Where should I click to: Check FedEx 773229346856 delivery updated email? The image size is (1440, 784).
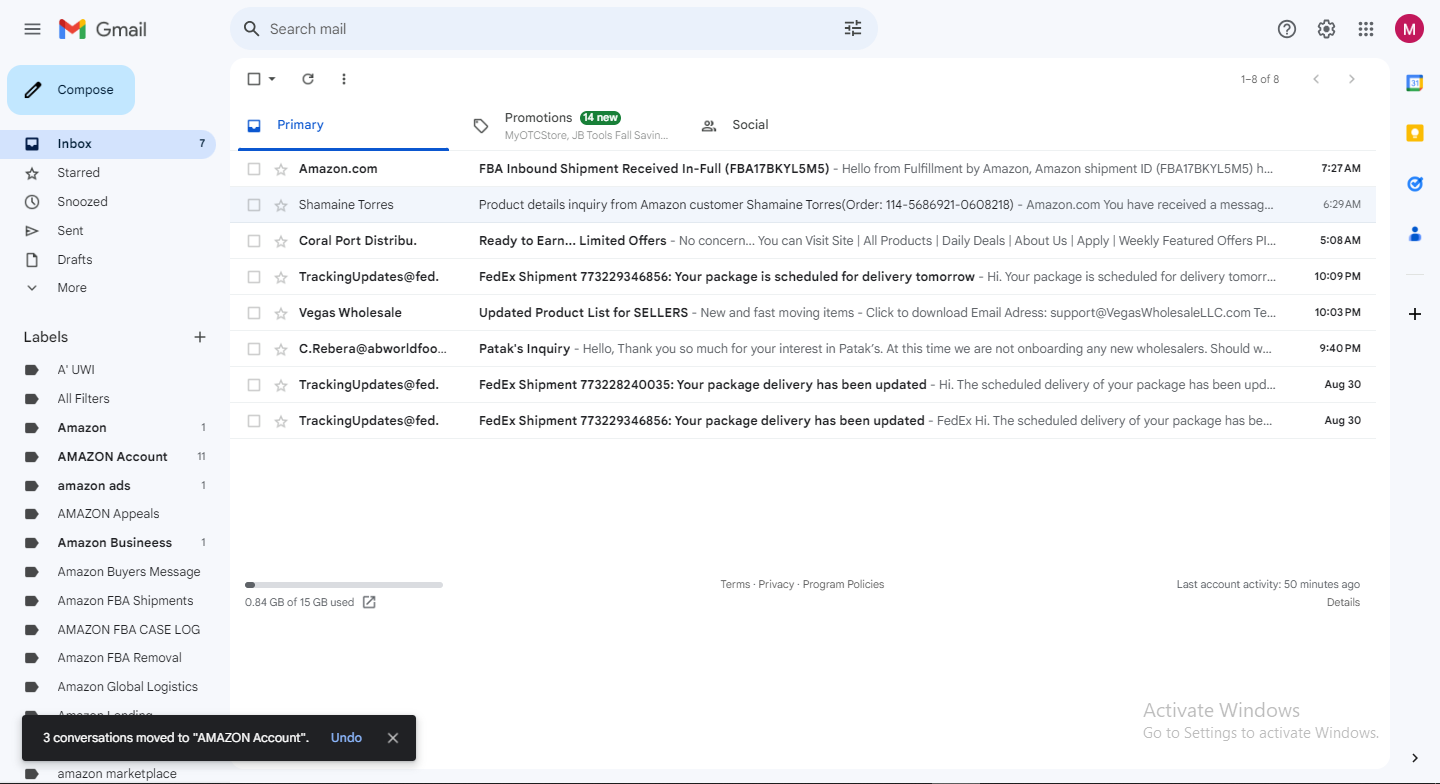pos(254,421)
